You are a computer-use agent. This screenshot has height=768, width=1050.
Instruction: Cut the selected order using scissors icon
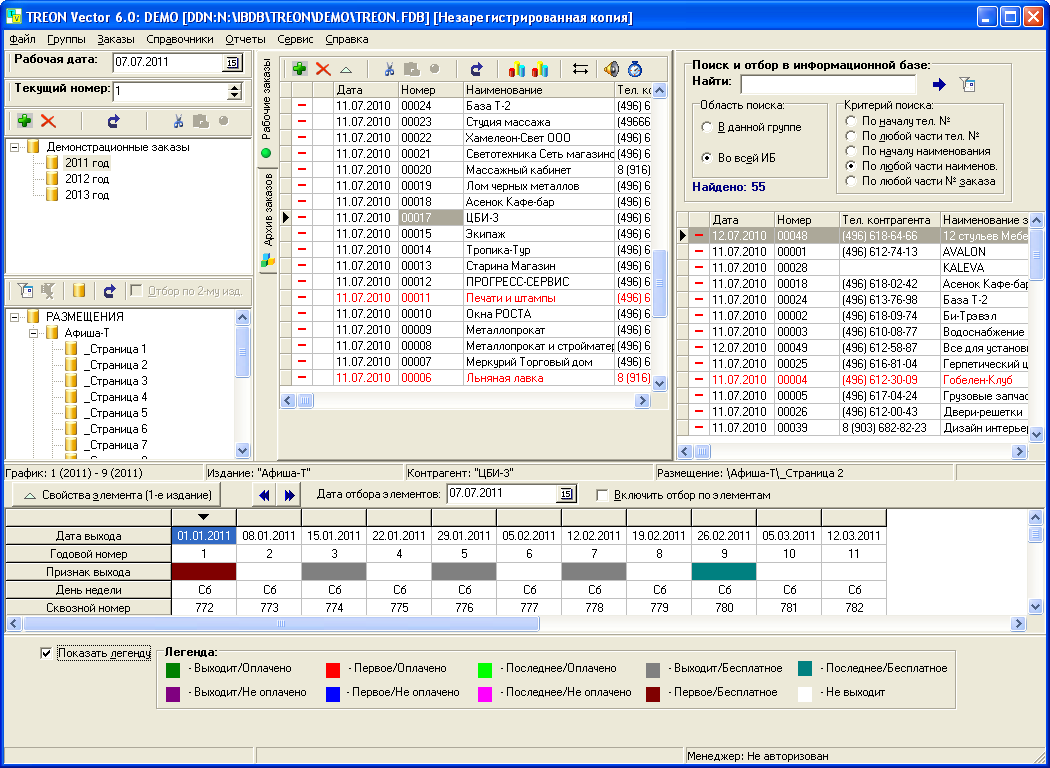[x=388, y=69]
